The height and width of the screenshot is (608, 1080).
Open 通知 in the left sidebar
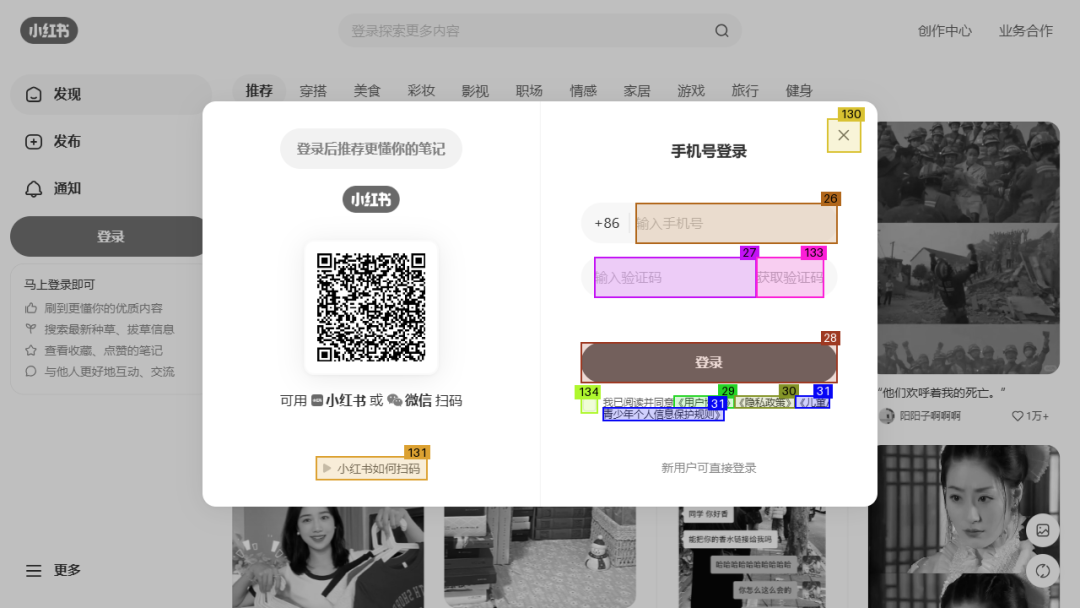point(110,189)
